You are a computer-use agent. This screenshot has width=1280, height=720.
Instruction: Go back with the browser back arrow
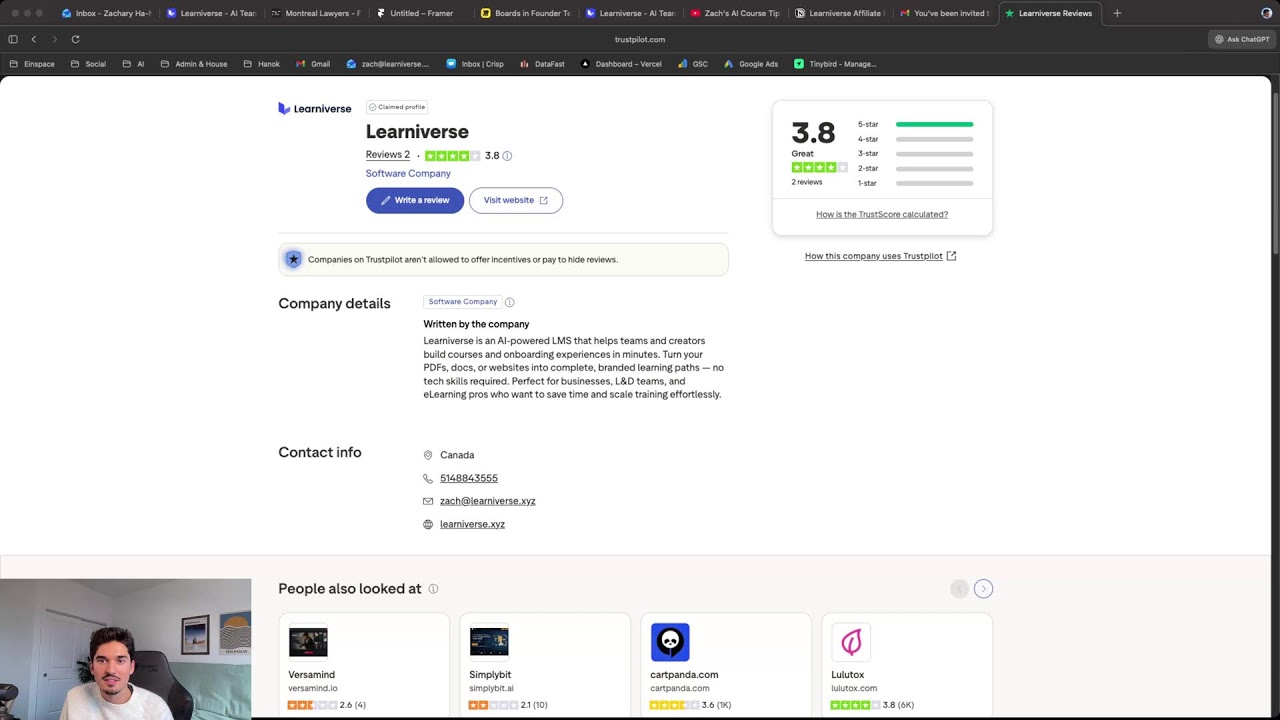[x=33, y=39]
